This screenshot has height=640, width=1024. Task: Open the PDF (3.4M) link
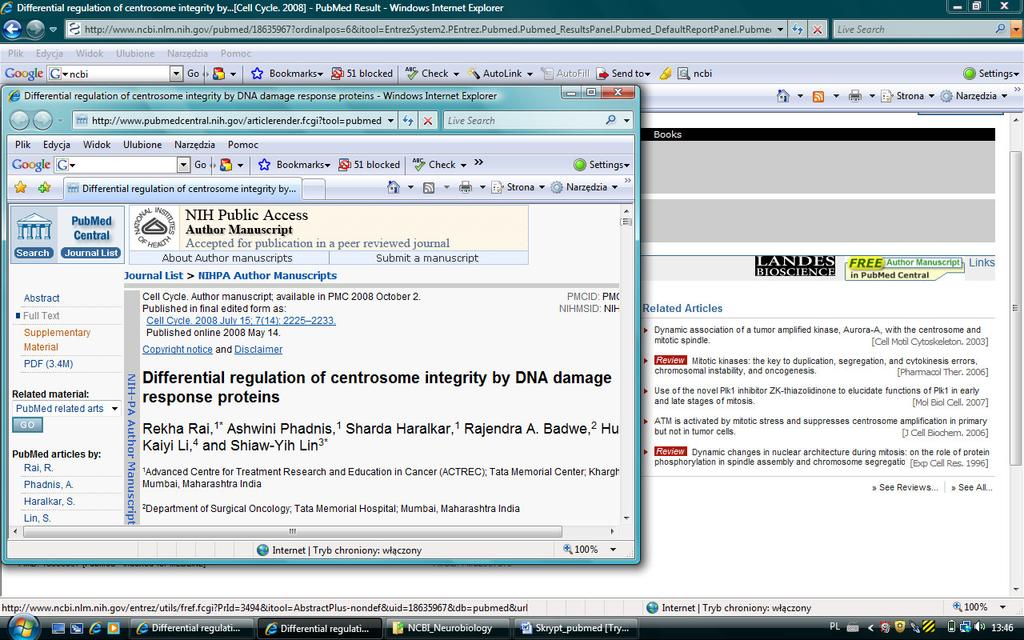pyautogui.click(x=48, y=364)
